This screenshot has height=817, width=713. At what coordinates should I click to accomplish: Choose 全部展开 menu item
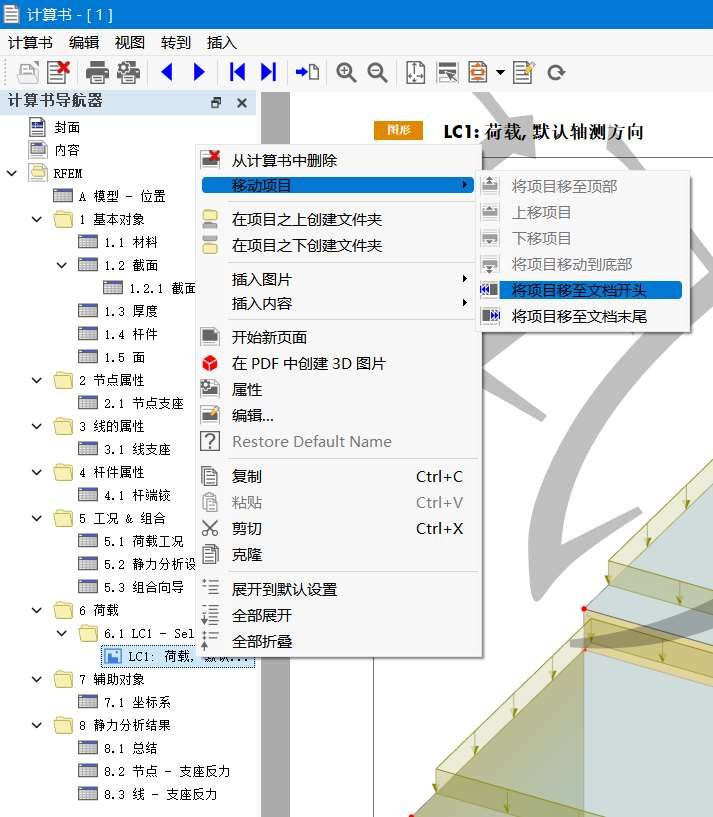pyautogui.click(x=337, y=615)
